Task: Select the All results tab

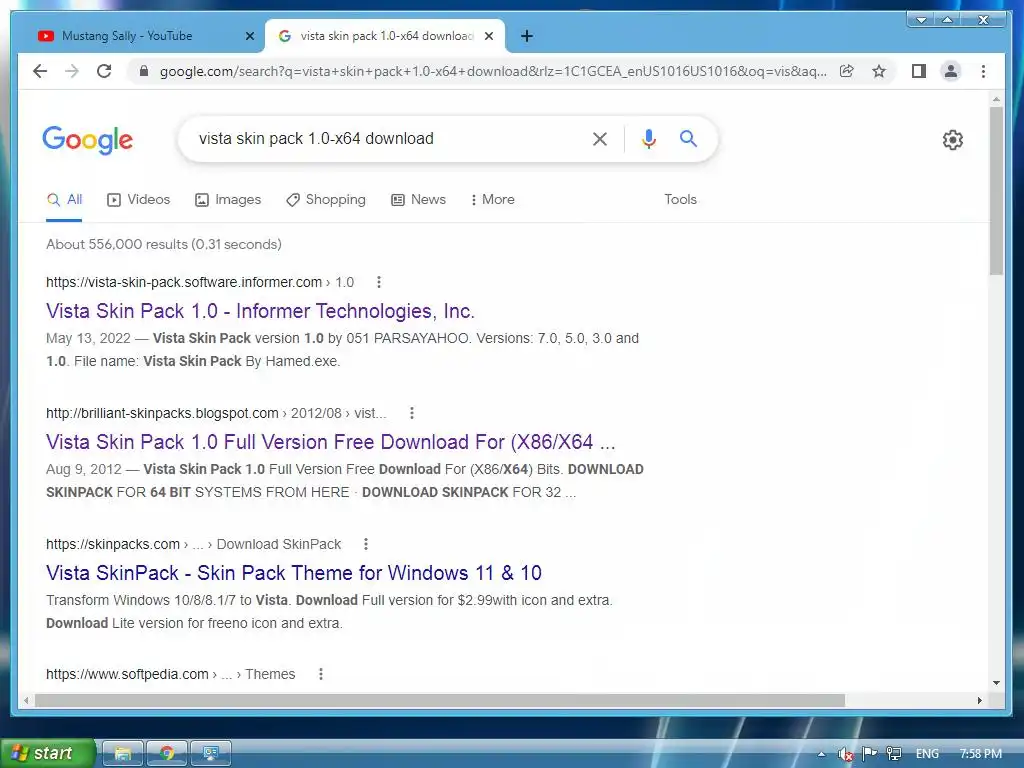Action: [x=64, y=200]
